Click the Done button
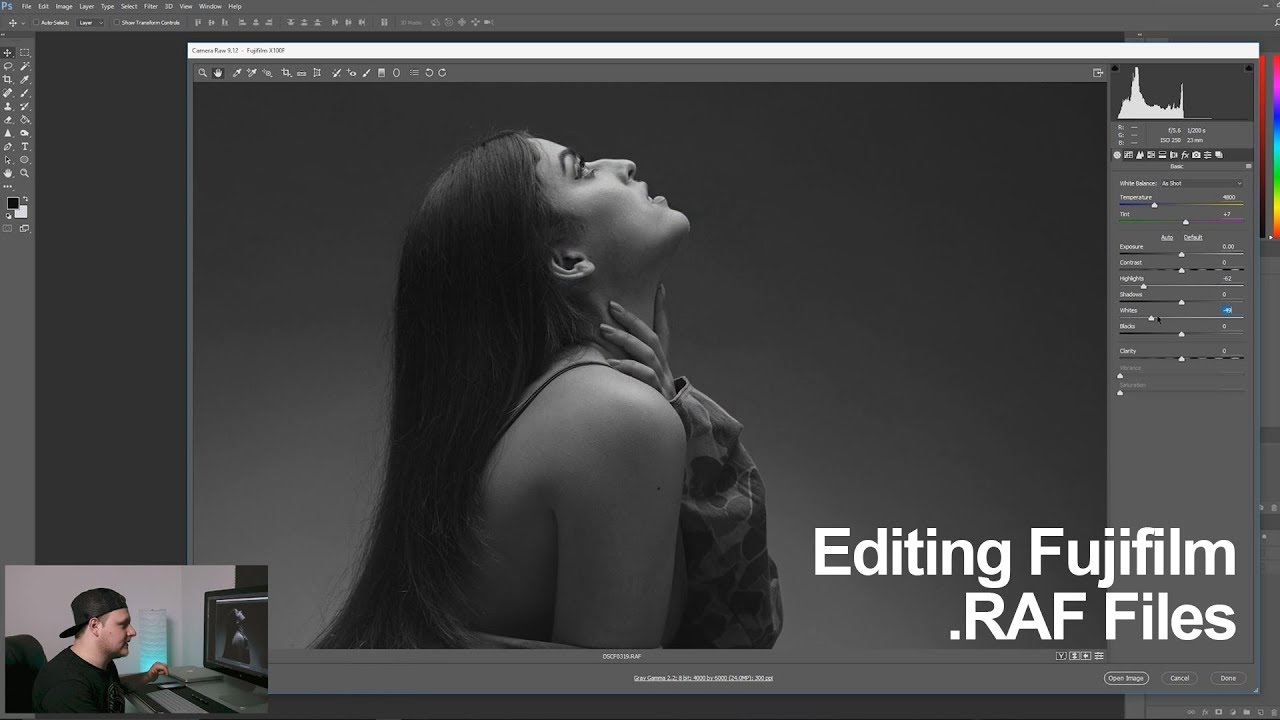 1228,678
